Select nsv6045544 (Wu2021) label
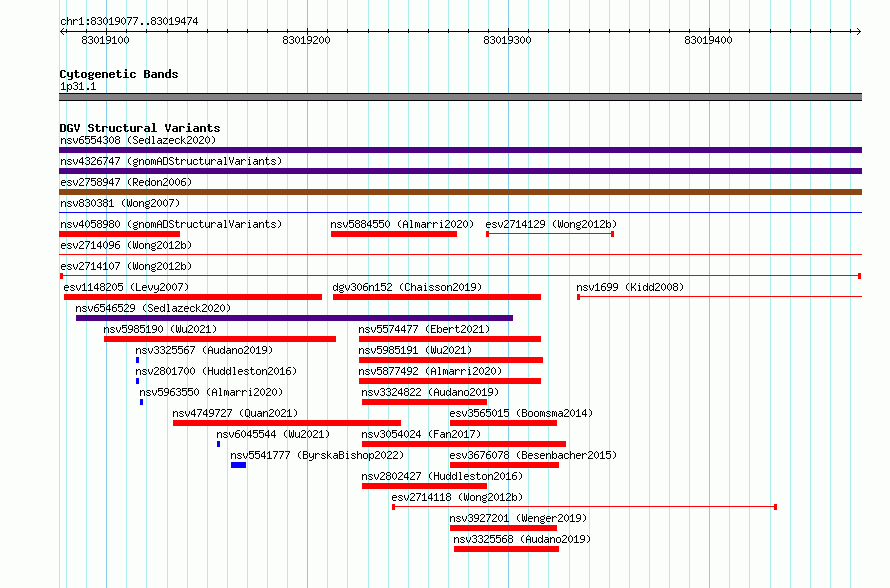Viewport: 890px width, 588px height. click(x=273, y=434)
